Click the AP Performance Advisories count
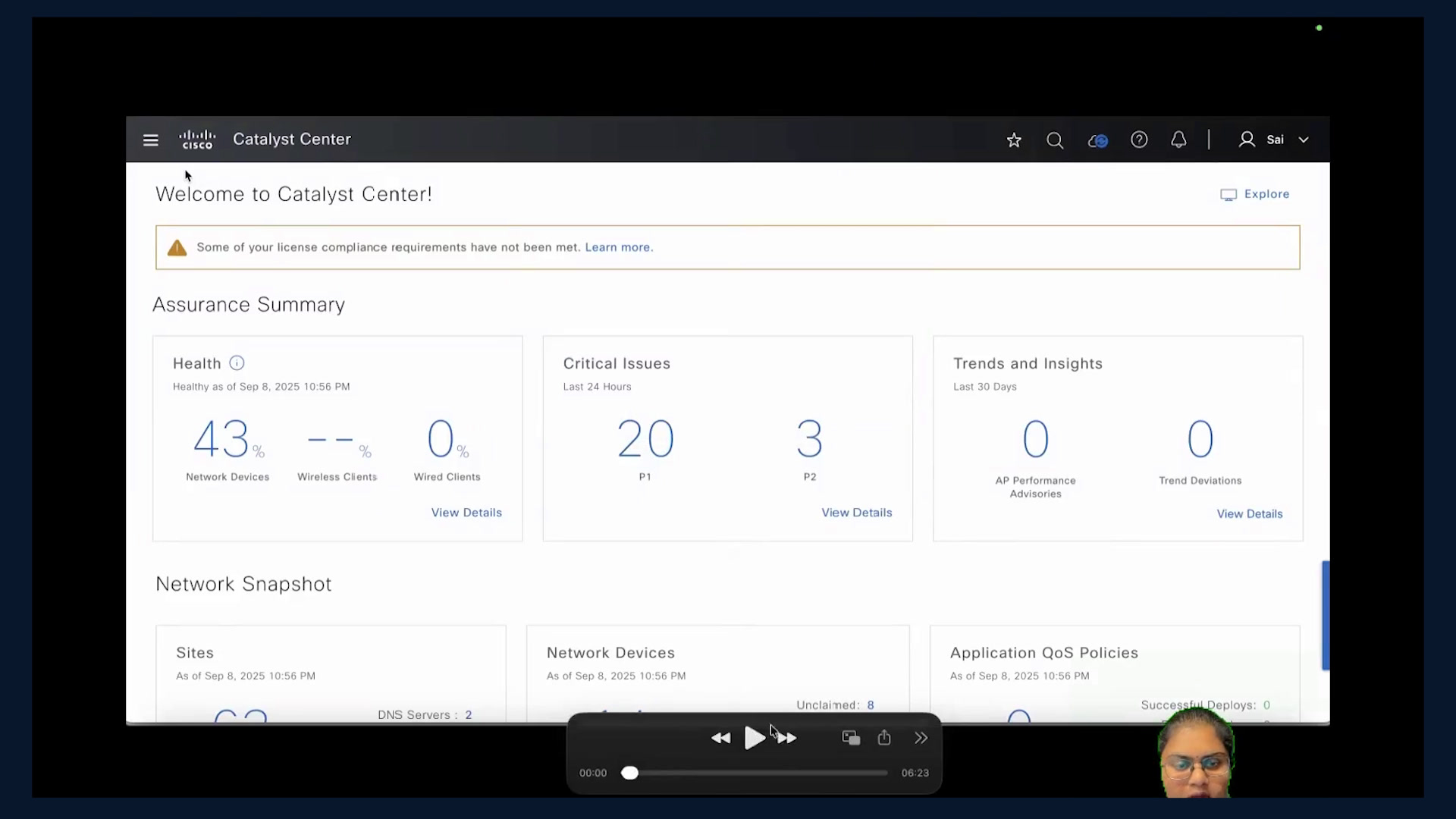1456x819 pixels. (x=1036, y=439)
